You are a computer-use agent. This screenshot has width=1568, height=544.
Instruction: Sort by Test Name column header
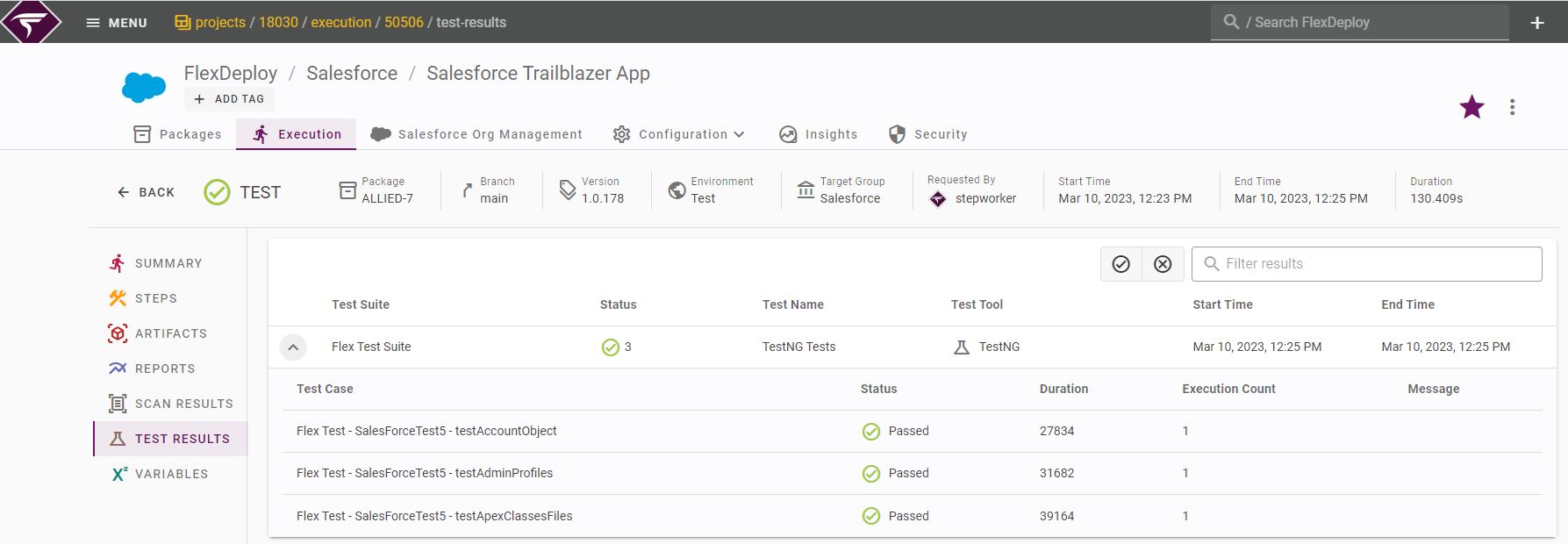coord(793,304)
